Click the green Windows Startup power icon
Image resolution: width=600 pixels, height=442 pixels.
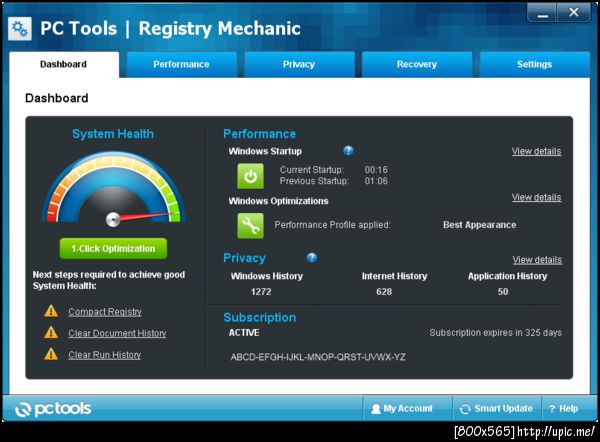pos(250,176)
